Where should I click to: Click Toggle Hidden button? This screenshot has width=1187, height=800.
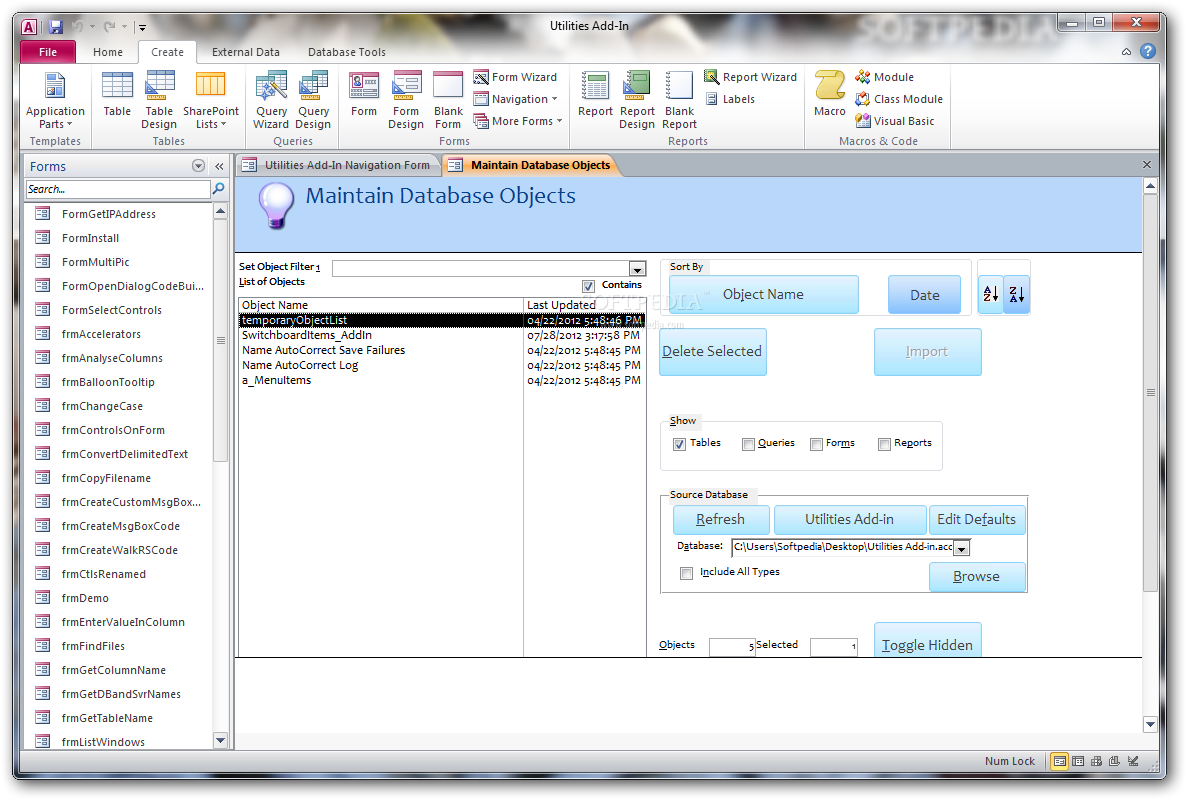[927, 642]
